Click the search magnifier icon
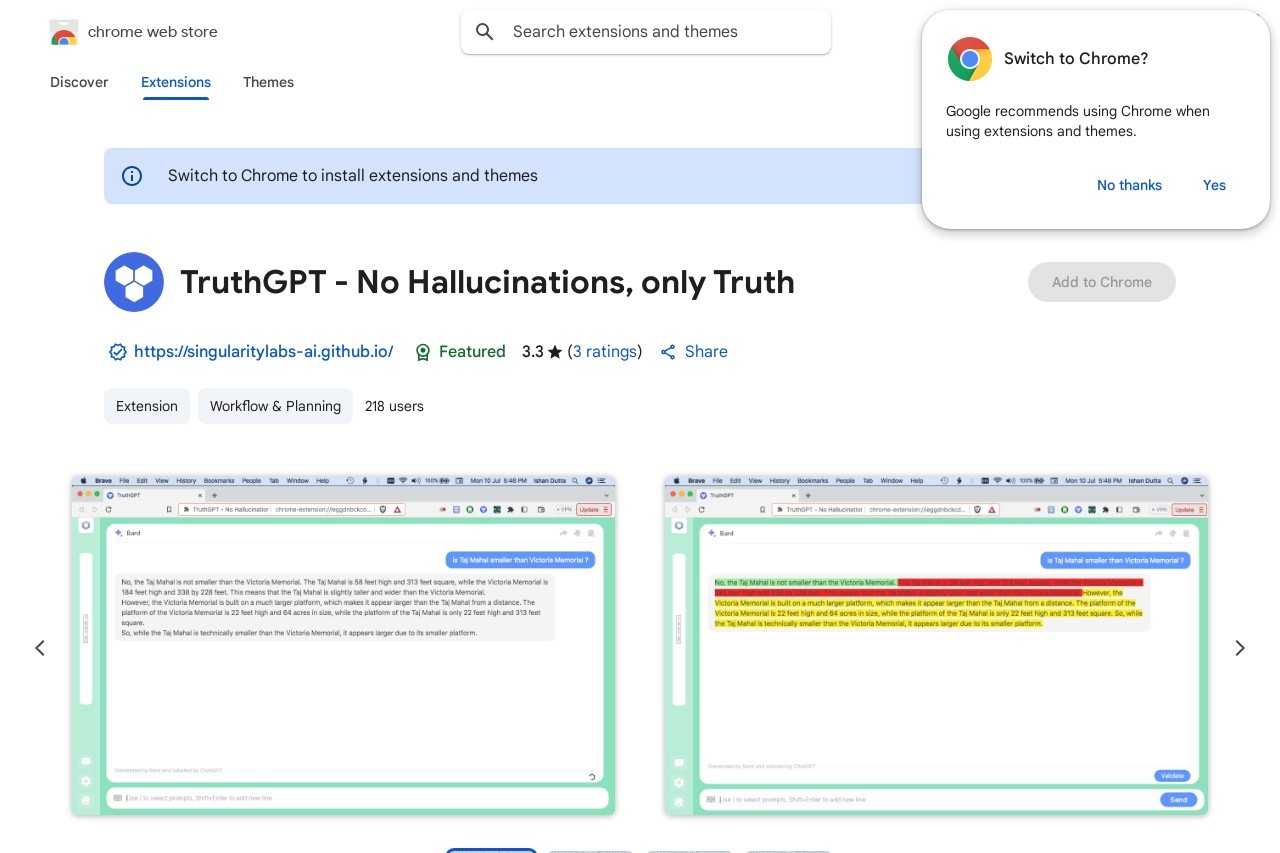Screen dimensions: 1280x853 [485, 32]
